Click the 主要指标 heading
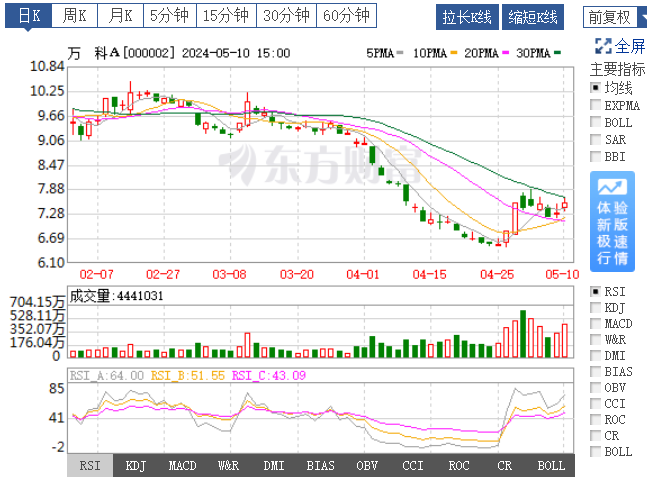647x482 pixels. pos(617,69)
